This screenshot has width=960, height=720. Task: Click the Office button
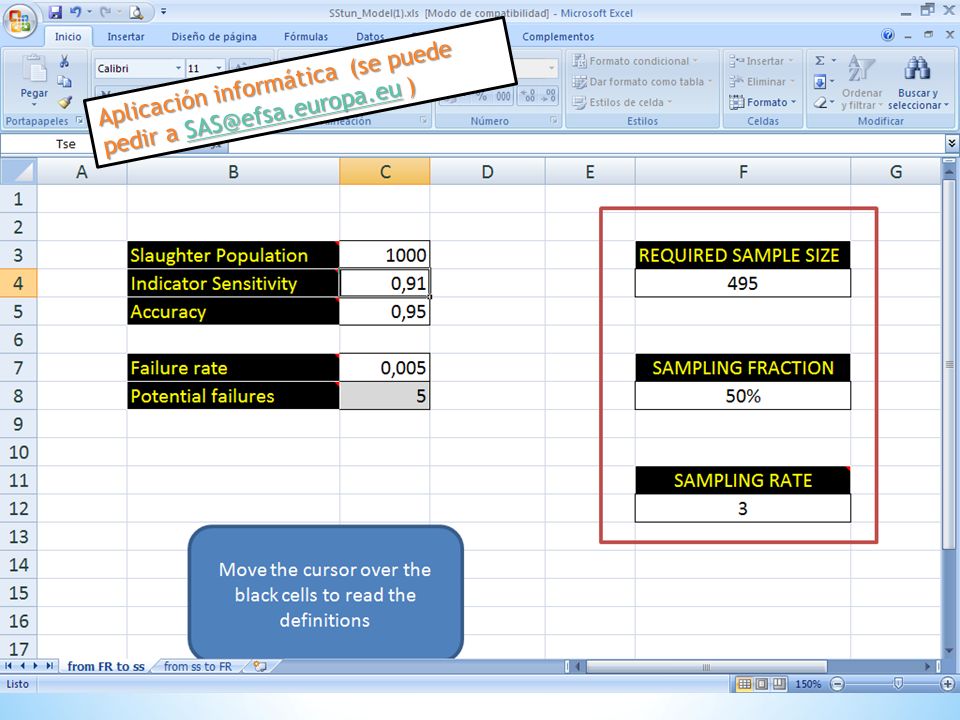click(x=20, y=20)
